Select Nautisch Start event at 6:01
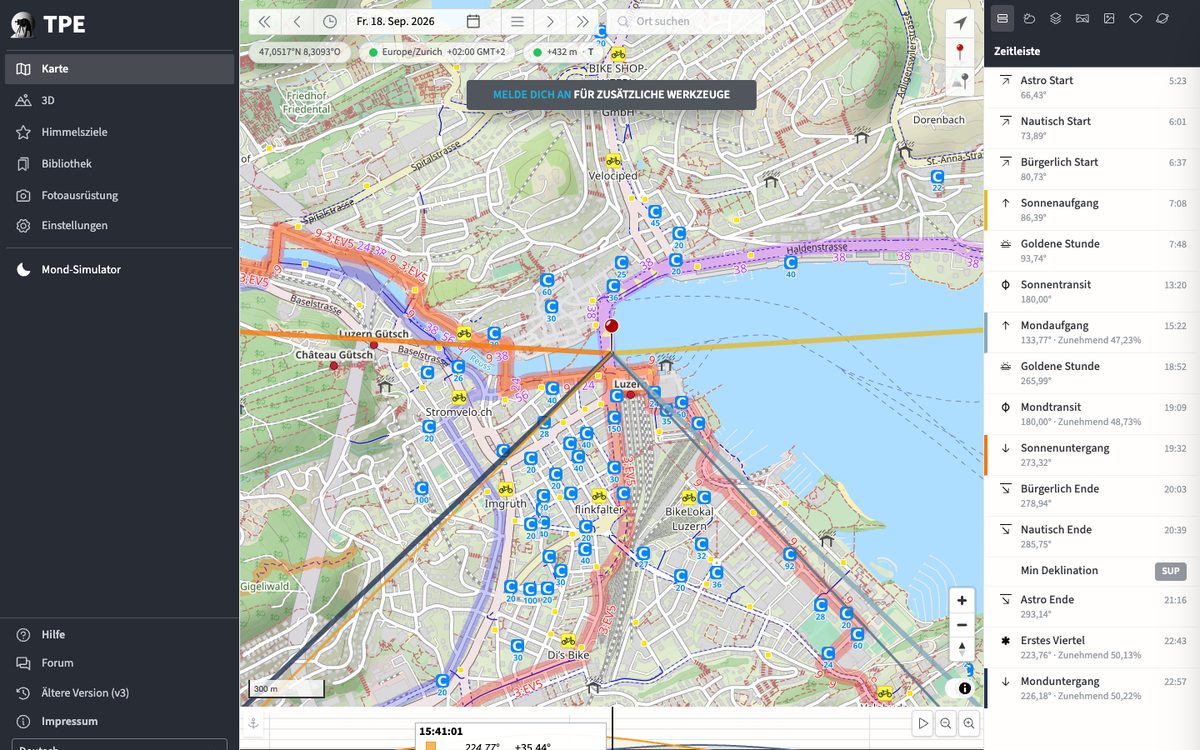This screenshot has height=750, width=1200. (x=1092, y=129)
